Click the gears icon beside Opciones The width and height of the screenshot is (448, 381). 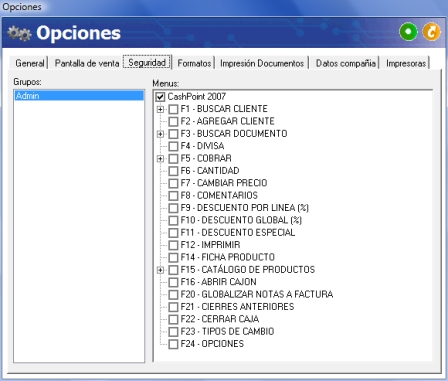click(x=20, y=34)
